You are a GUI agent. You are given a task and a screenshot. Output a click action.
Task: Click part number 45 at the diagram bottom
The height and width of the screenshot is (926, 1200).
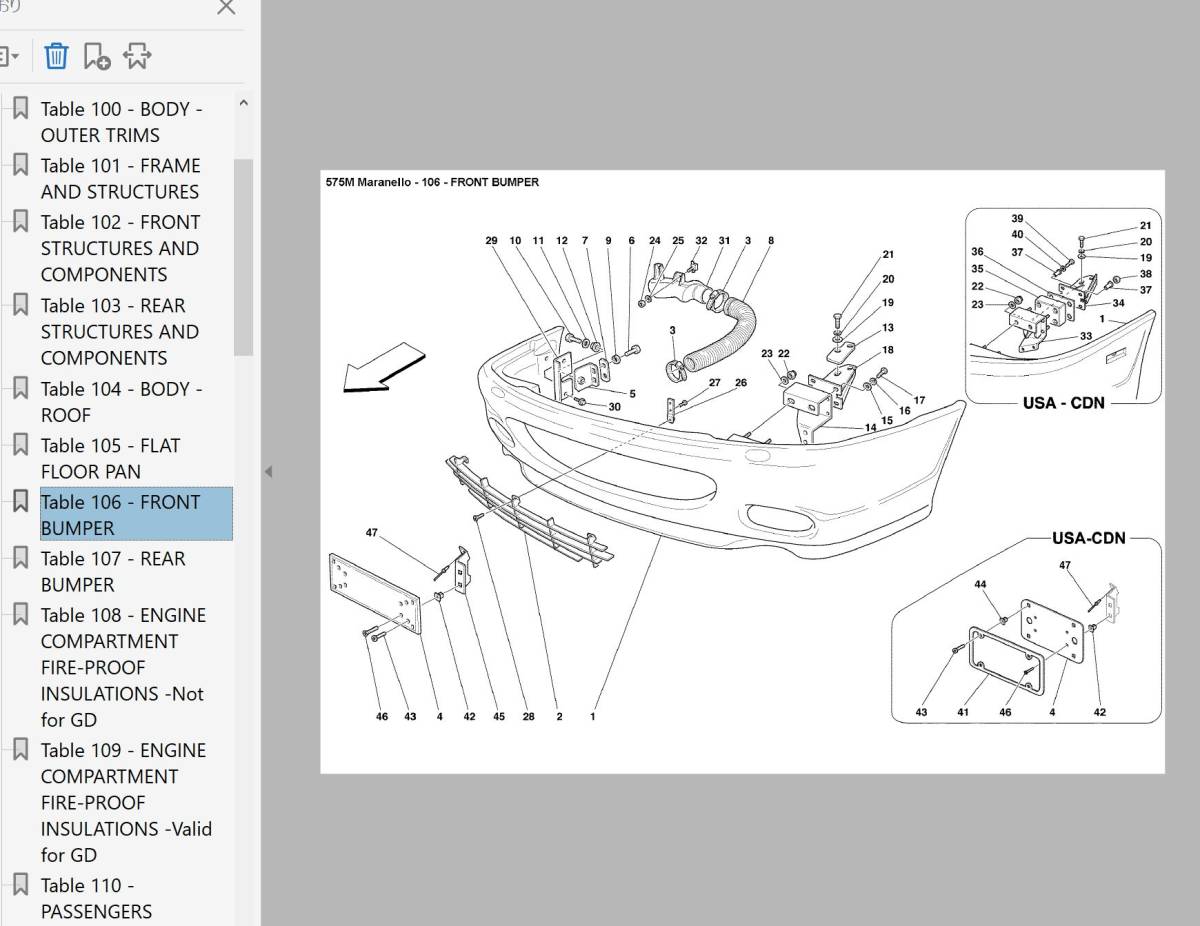[499, 716]
